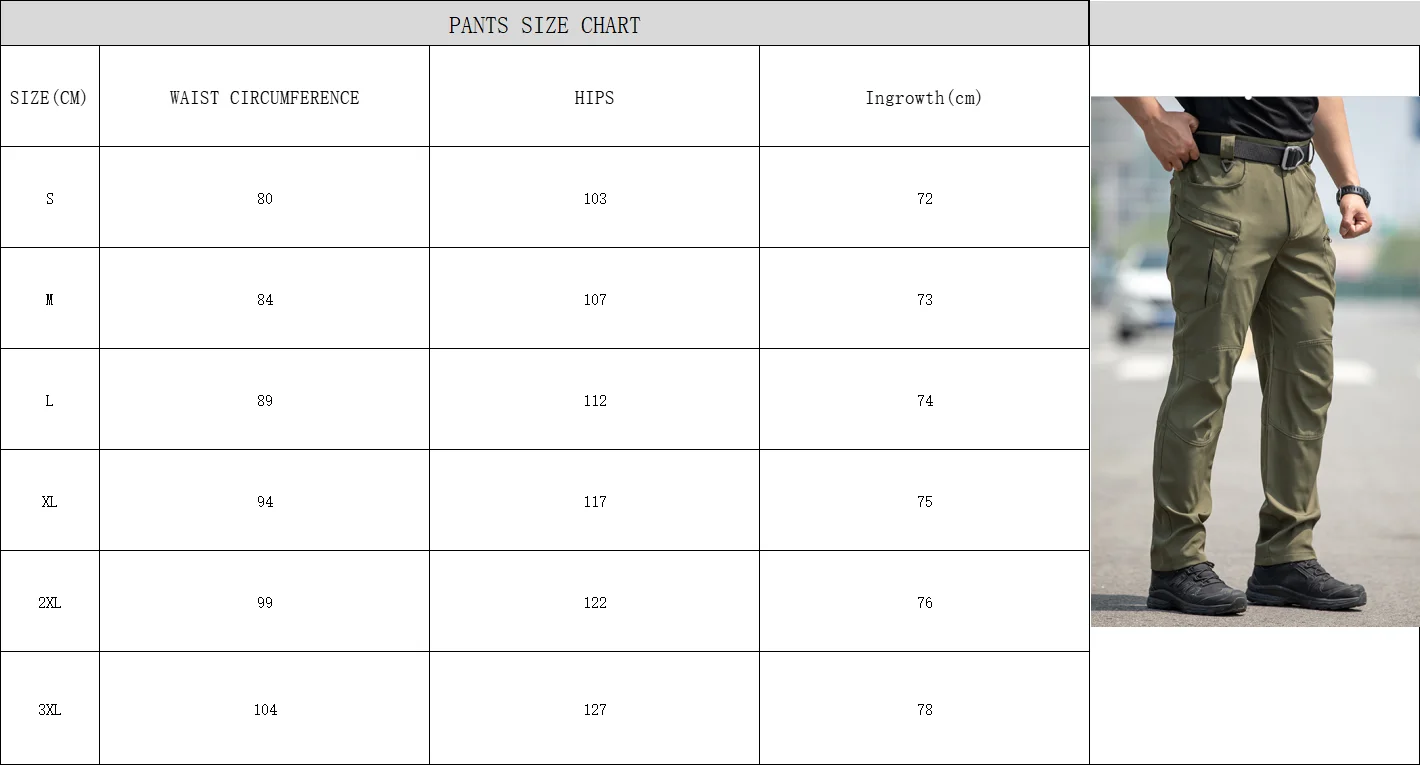
Task: Click waist value 104 for size 3XL
Action: [264, 710]
